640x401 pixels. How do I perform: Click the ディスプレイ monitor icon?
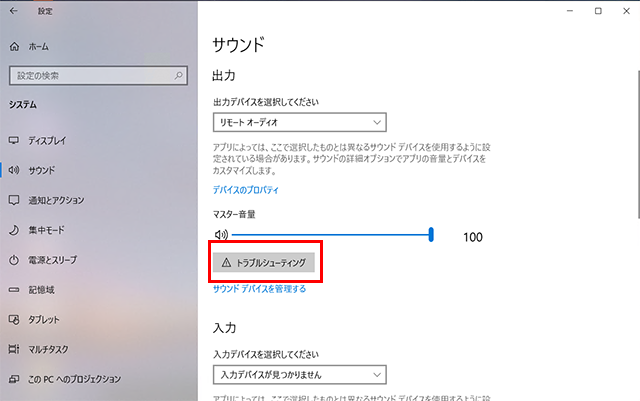pos(14,140)
